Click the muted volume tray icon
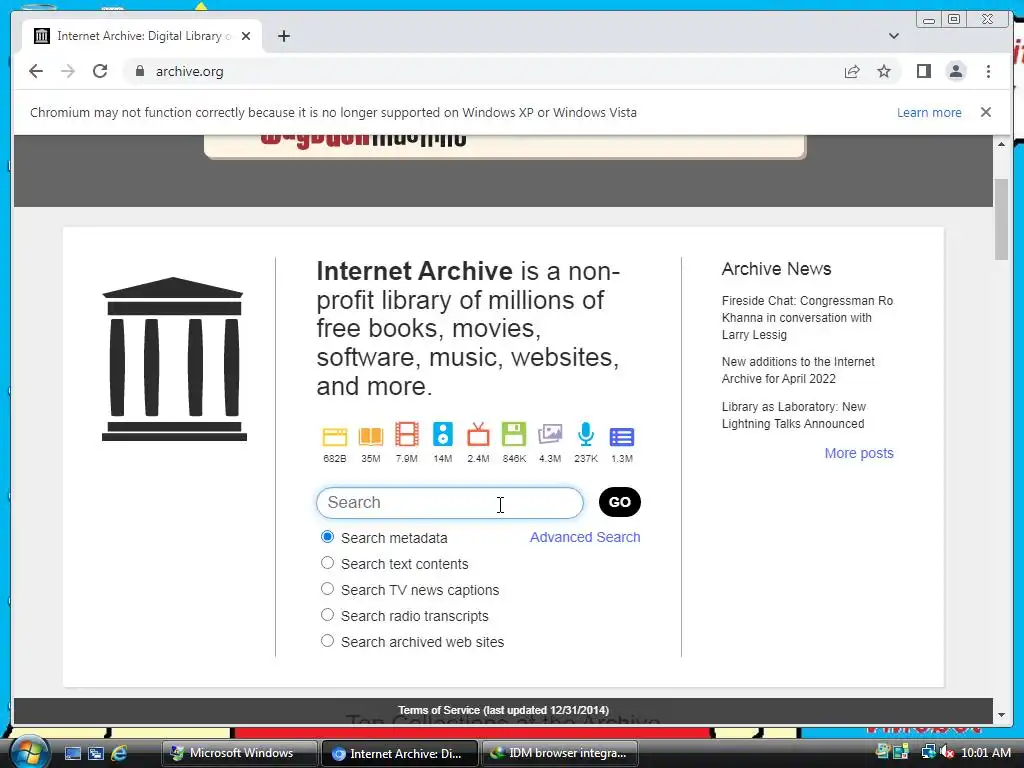Viewport: 1024px width, 768px height. [x=946, y=752]
